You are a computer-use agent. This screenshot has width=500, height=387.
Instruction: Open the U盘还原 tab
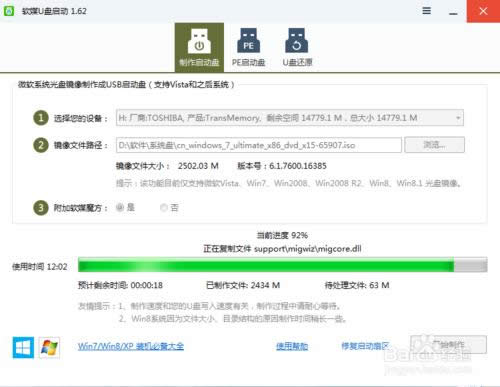(297, 47)
